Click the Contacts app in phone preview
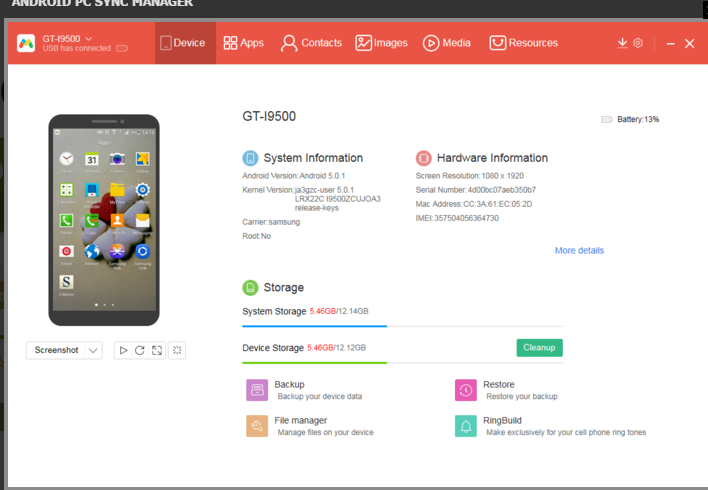The width and height of the screenshot is (708, 490). [x=117, y=220]
